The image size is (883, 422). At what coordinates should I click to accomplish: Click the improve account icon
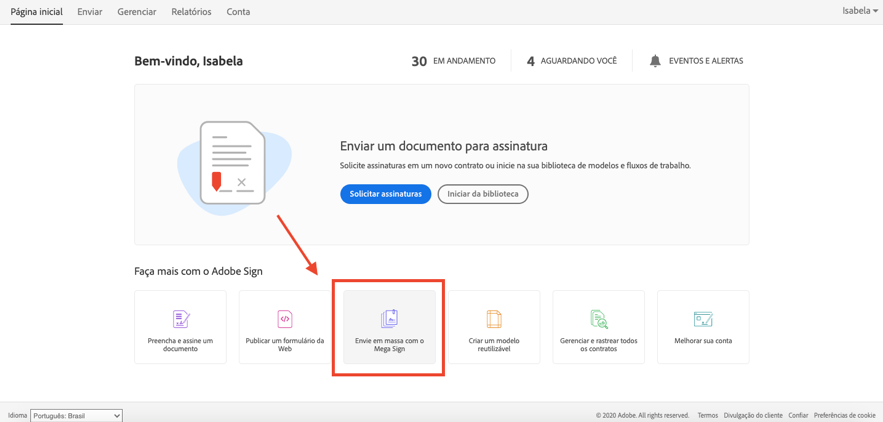[703, 319]
